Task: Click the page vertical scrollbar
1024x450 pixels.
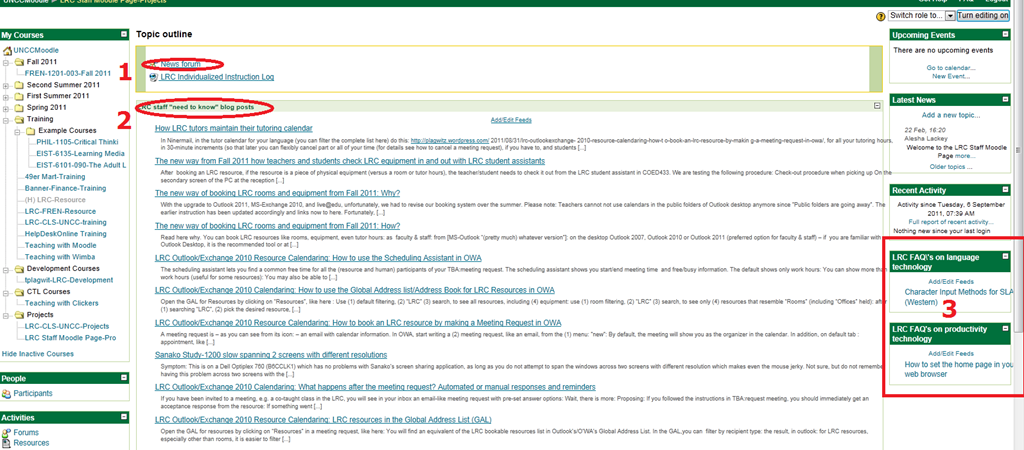Action: 1019,200
